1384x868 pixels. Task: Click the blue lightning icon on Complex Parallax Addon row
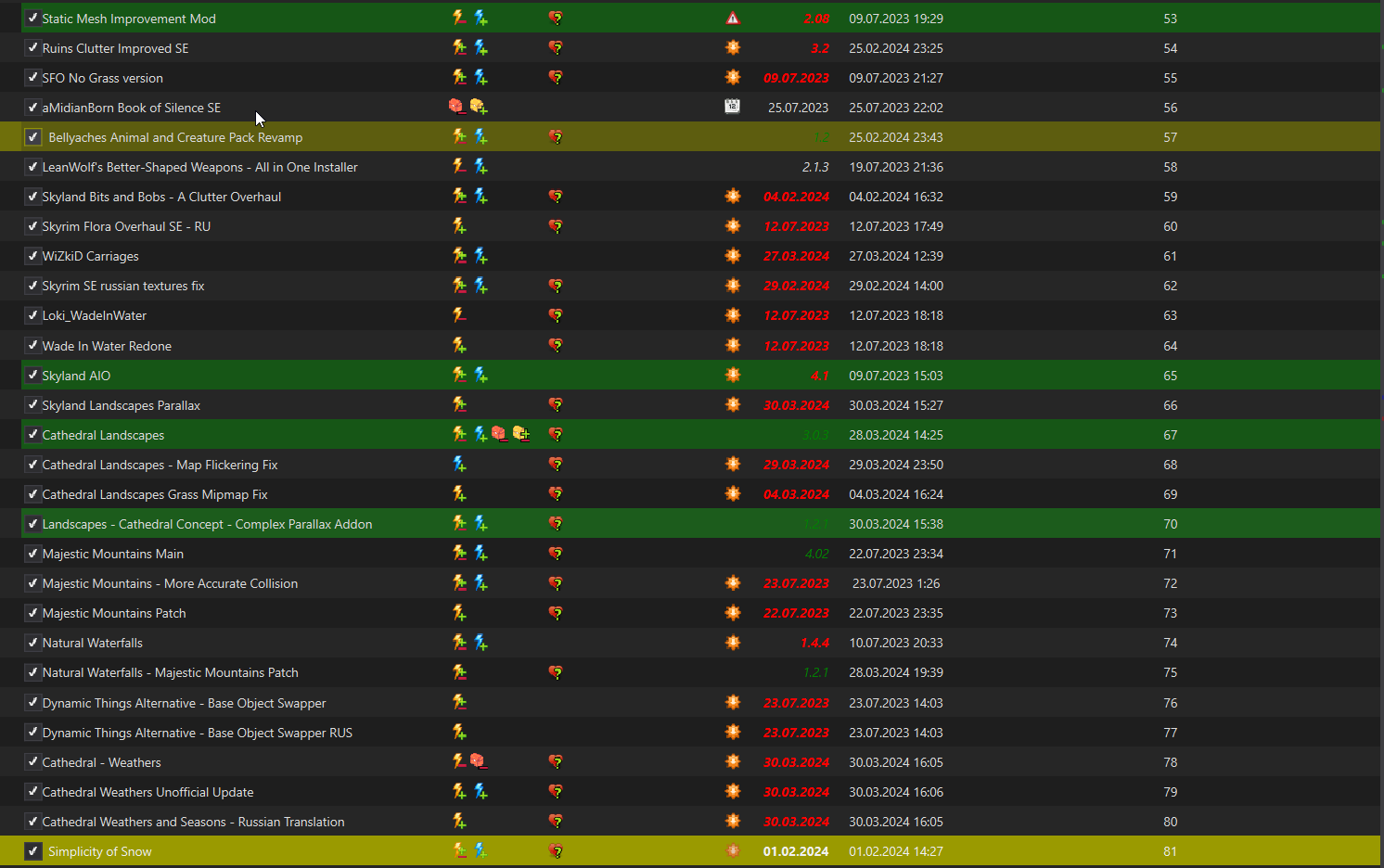481,523
